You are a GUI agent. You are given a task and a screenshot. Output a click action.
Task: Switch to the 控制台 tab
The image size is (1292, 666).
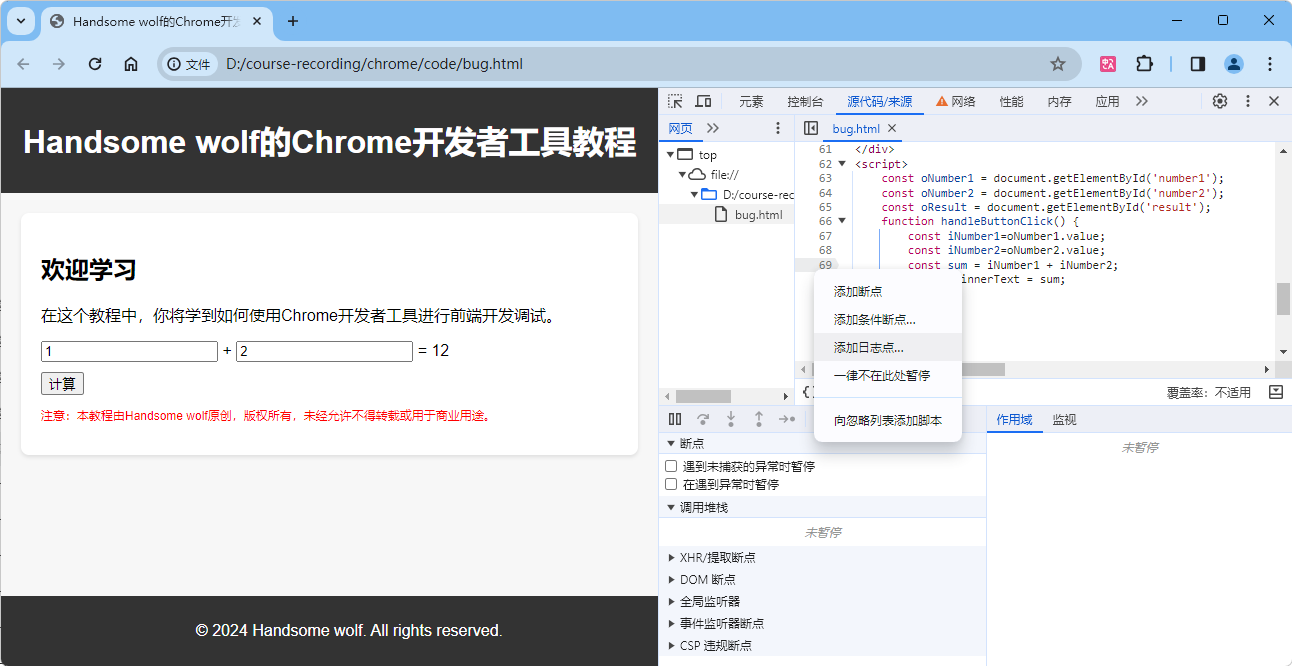(805, 101)
